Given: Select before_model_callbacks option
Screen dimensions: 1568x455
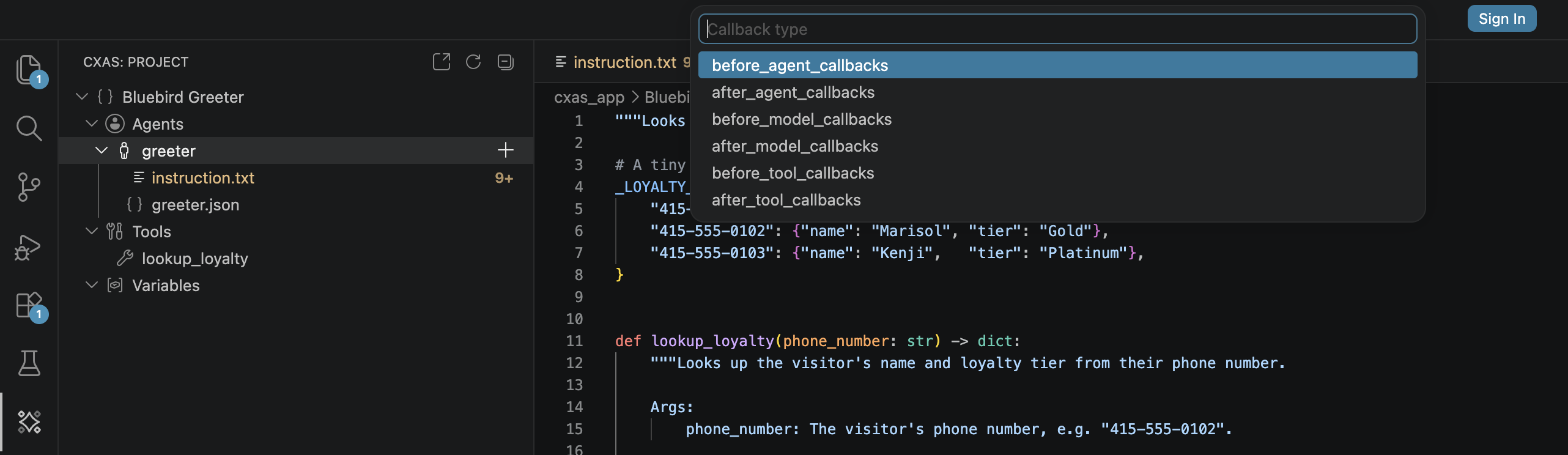Looking at the screenshot, I should pos(1057,119).
